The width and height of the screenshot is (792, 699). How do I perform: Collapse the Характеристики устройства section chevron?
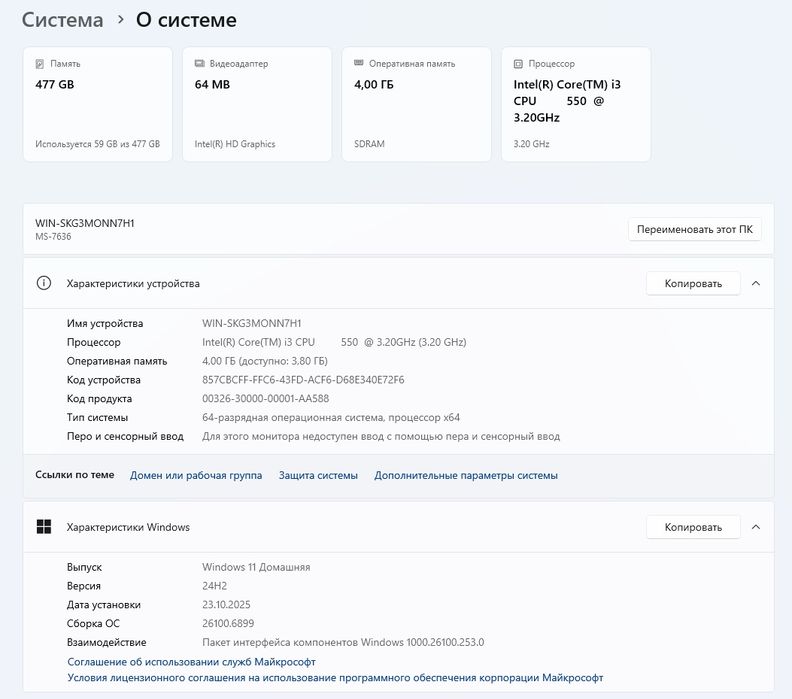756,283
